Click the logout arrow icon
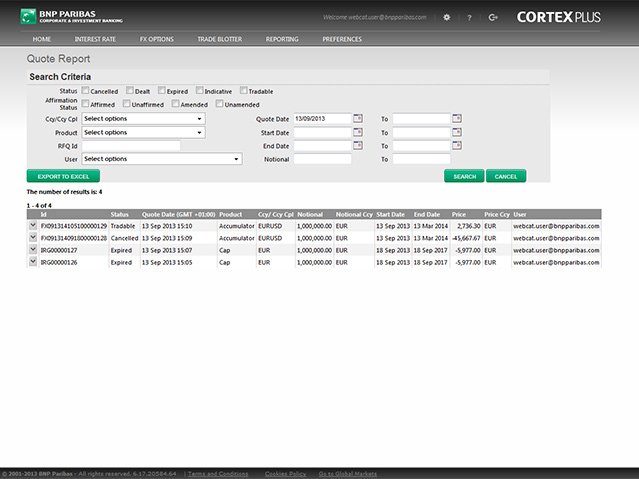The width and height of the screenshot is (639, 479). (x=493, y=18)
